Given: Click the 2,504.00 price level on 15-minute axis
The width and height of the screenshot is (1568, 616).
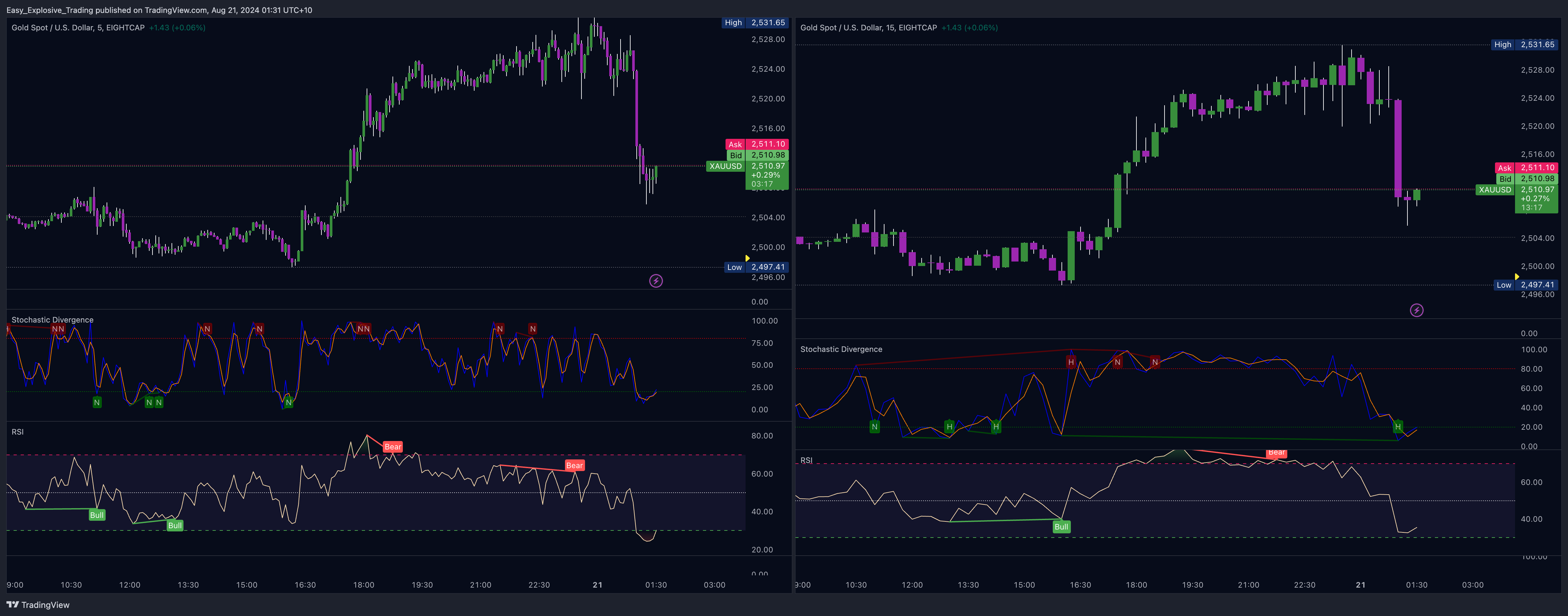Looking at the screenshot, I should (1538, 238).
